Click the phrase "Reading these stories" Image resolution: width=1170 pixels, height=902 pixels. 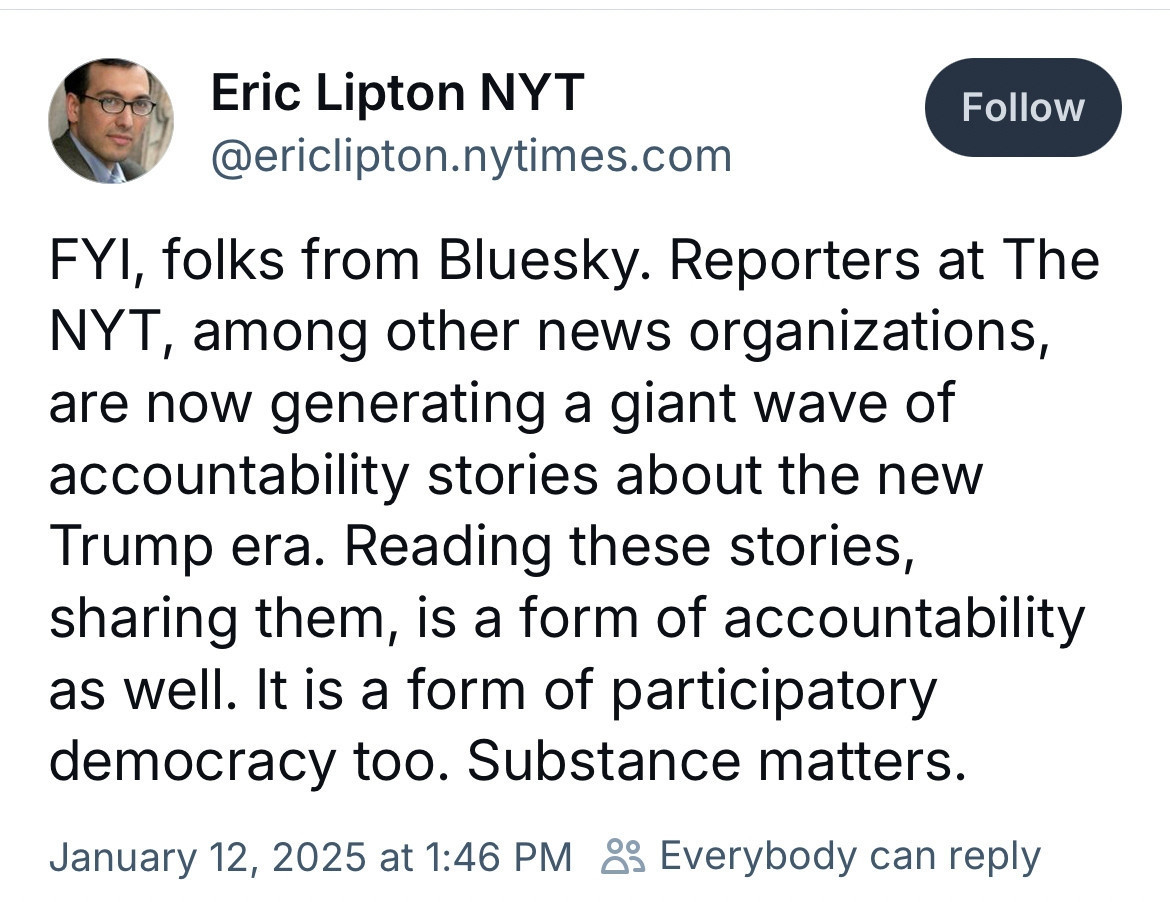629,547
